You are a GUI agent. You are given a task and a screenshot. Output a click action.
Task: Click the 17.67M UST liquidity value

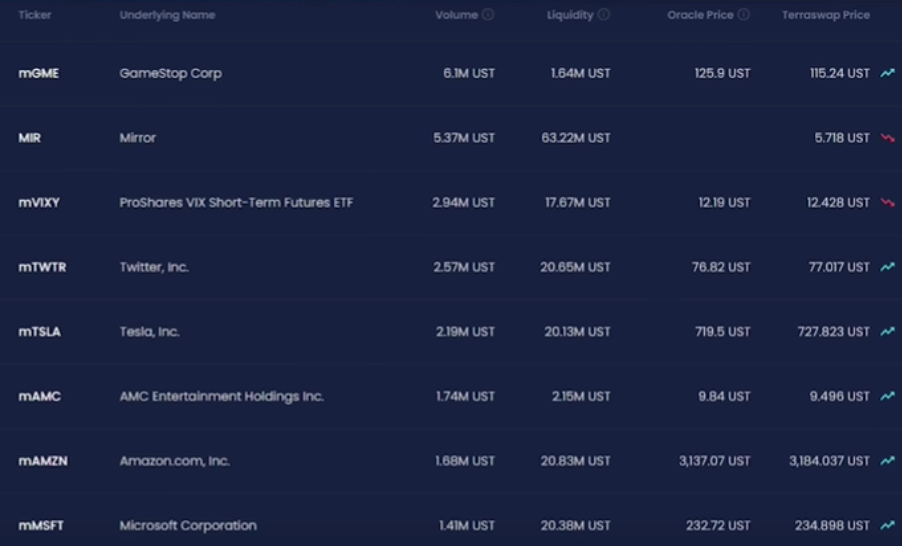tap(578, 203)
